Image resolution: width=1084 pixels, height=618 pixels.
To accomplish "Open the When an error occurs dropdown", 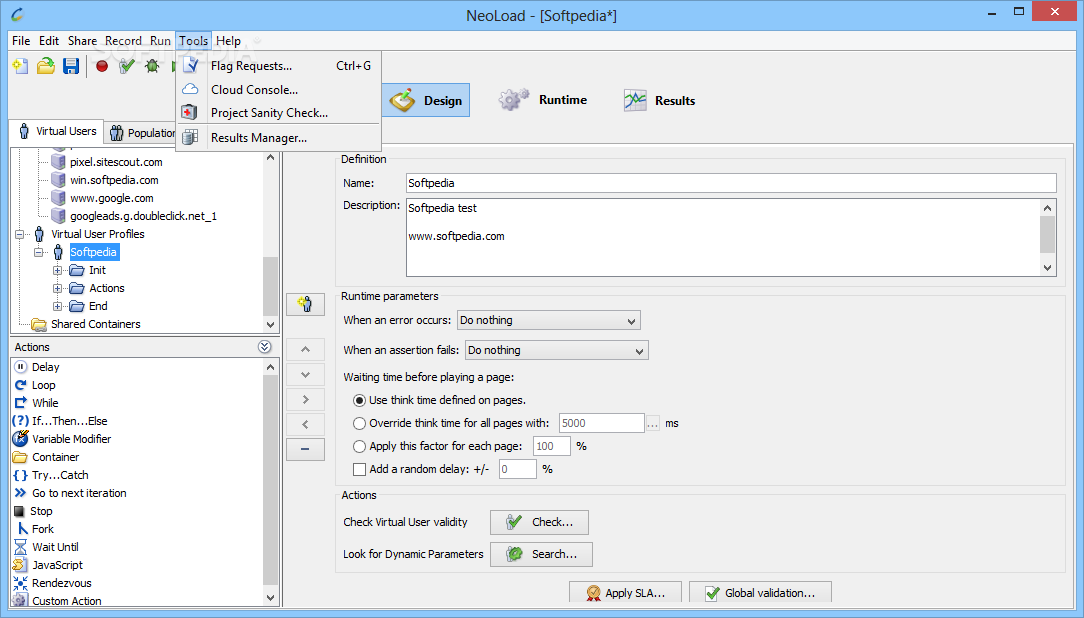I will click(548, 321).
